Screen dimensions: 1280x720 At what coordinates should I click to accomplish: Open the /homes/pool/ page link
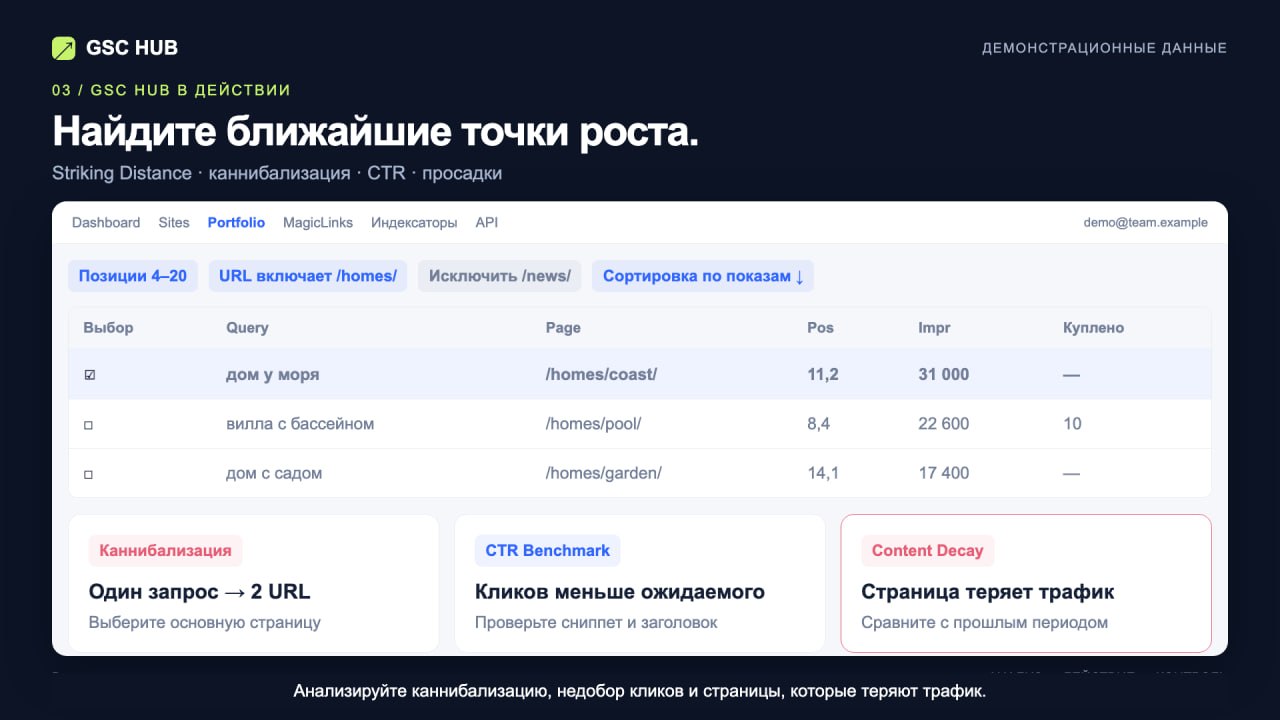pyautogui.click(x=593, y=424)
